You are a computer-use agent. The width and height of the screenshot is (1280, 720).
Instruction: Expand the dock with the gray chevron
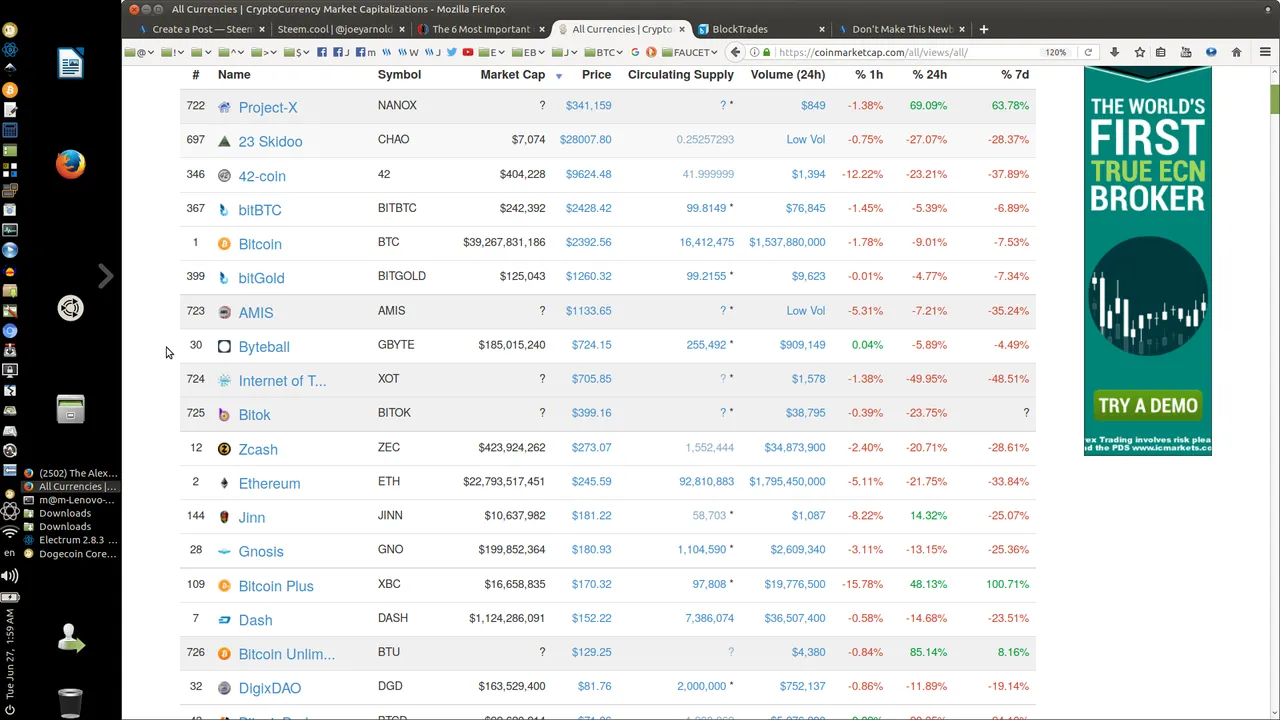coord(105,276)
